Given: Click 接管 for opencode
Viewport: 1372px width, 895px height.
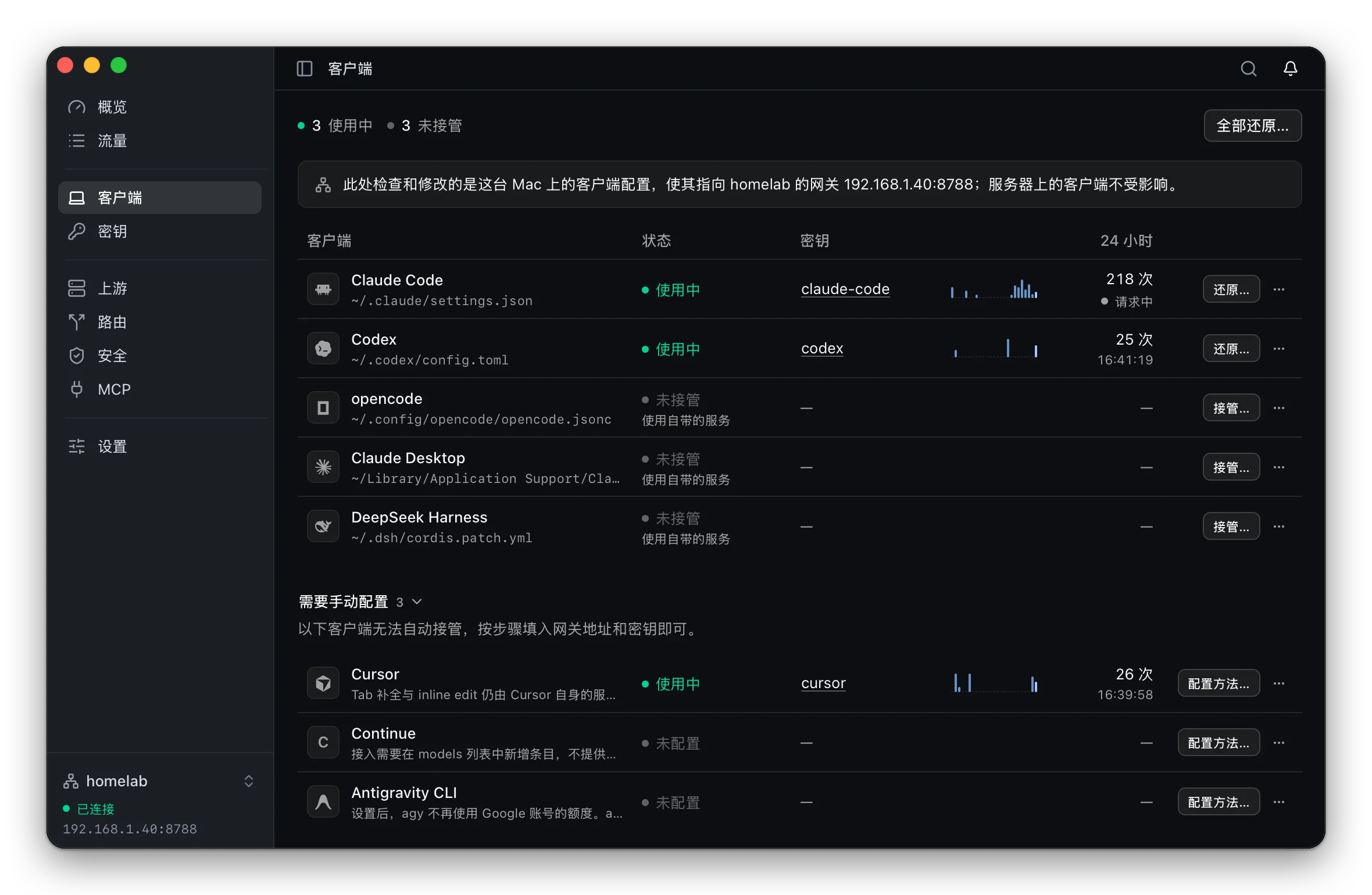Looking at the screenshot, I should pyautogui.click(x=1231, y=407).
